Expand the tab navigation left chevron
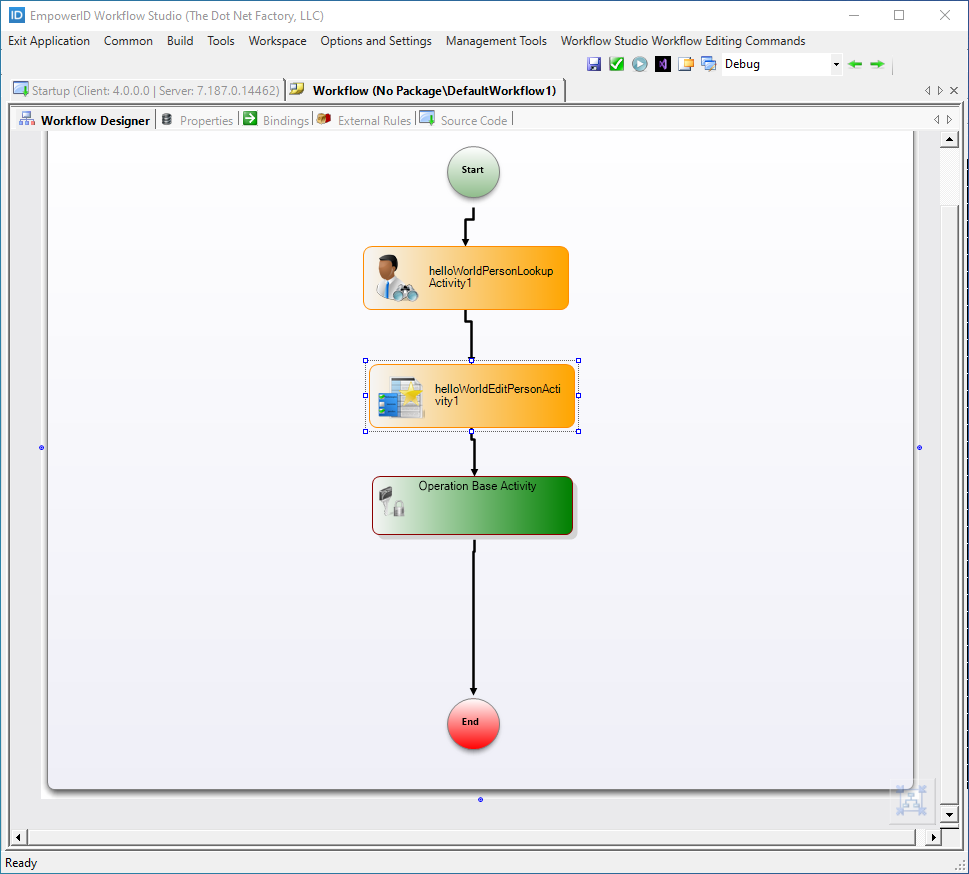This screenshot has height=874, width=969. [937, 119]
